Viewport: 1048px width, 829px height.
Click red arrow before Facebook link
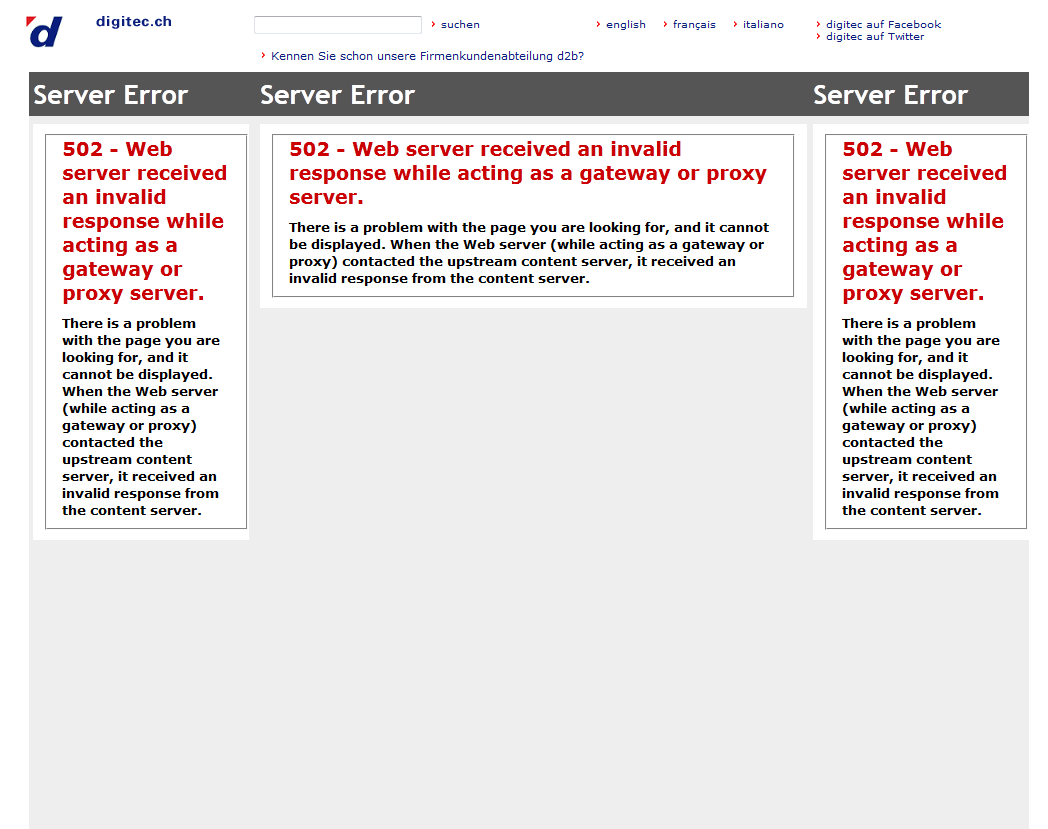pyautogui.click(x=818, y=24)
